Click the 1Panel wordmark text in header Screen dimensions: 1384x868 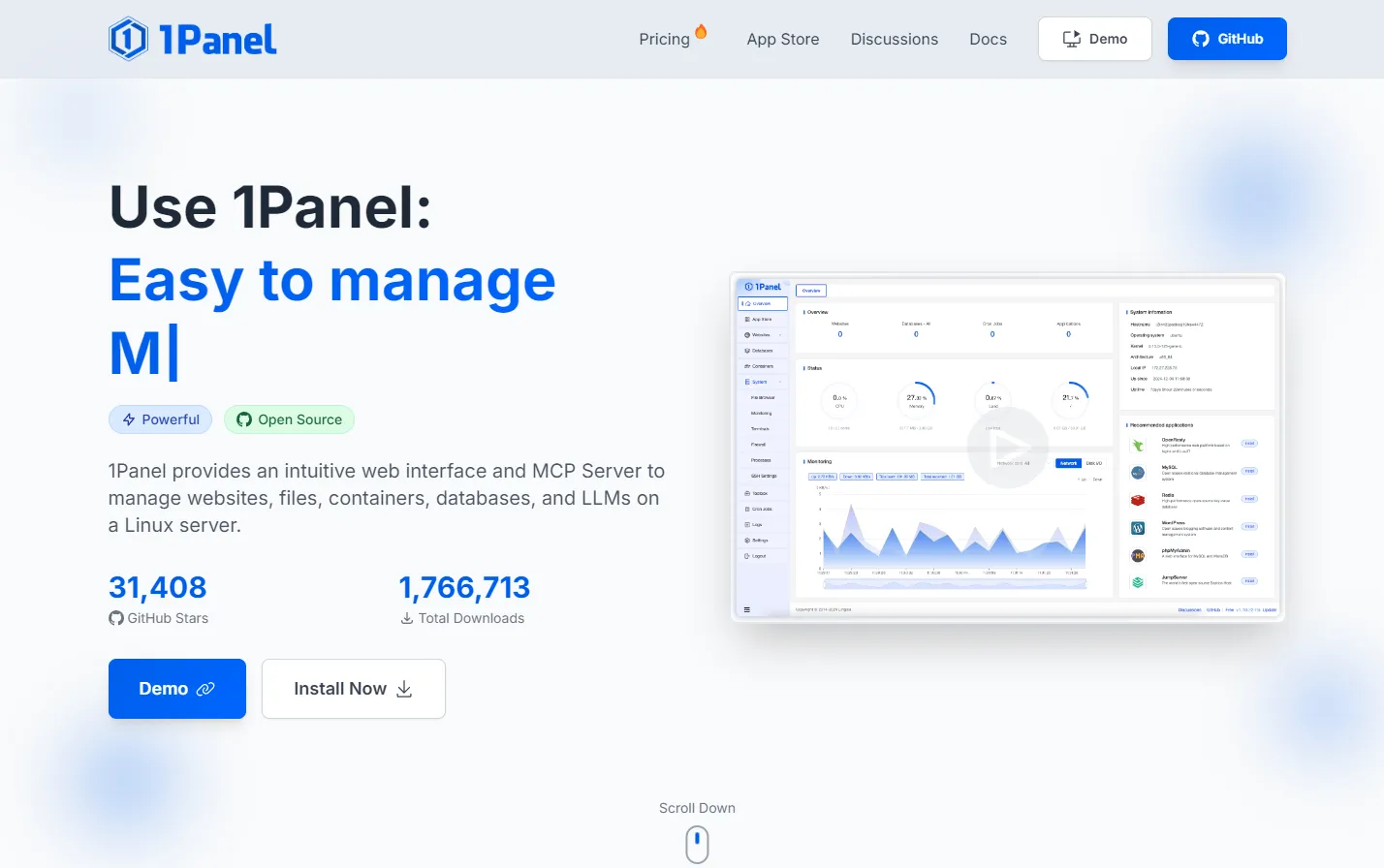point(218,39)
